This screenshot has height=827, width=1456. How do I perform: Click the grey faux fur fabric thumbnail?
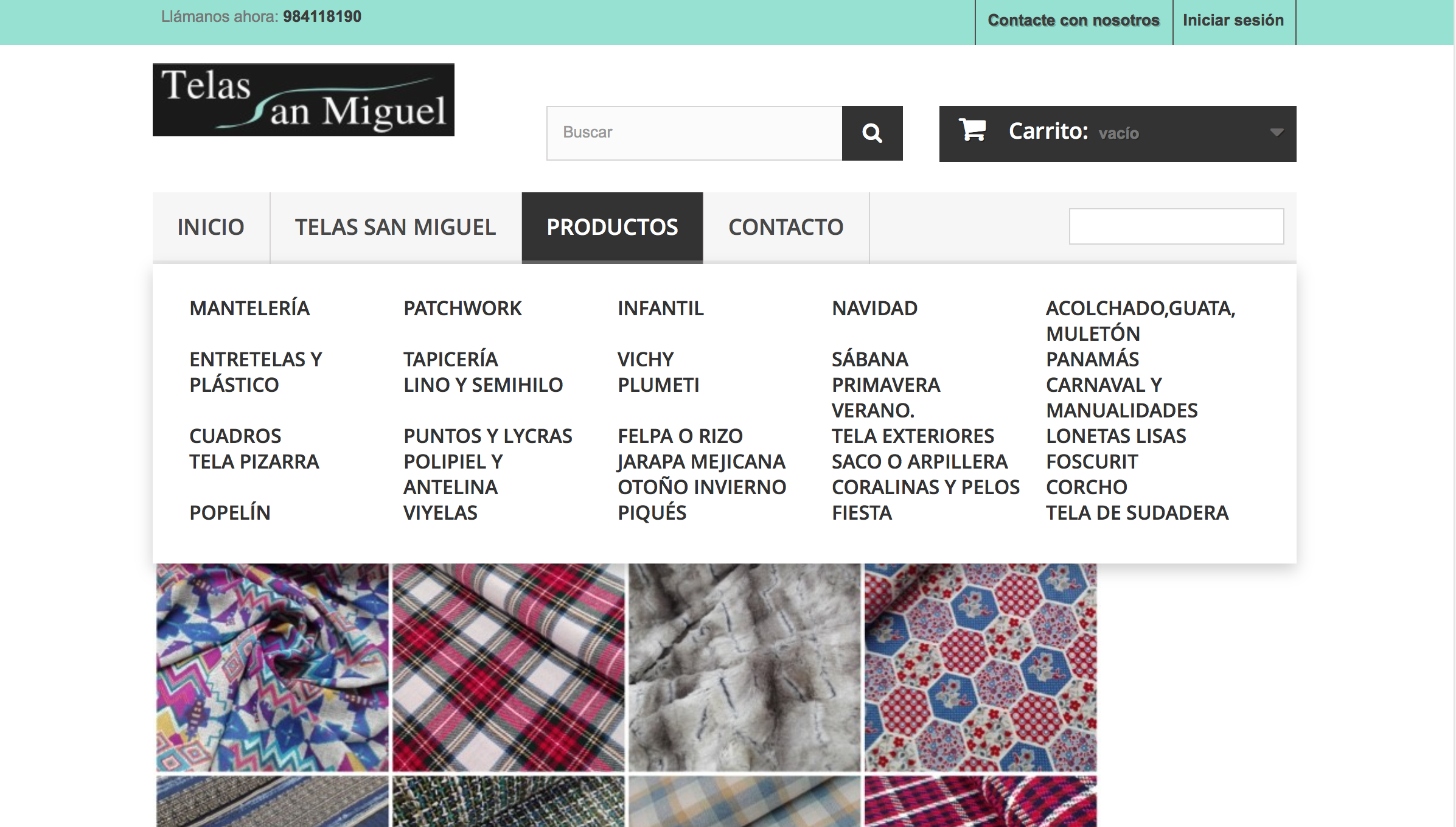(x=744, y=667)
